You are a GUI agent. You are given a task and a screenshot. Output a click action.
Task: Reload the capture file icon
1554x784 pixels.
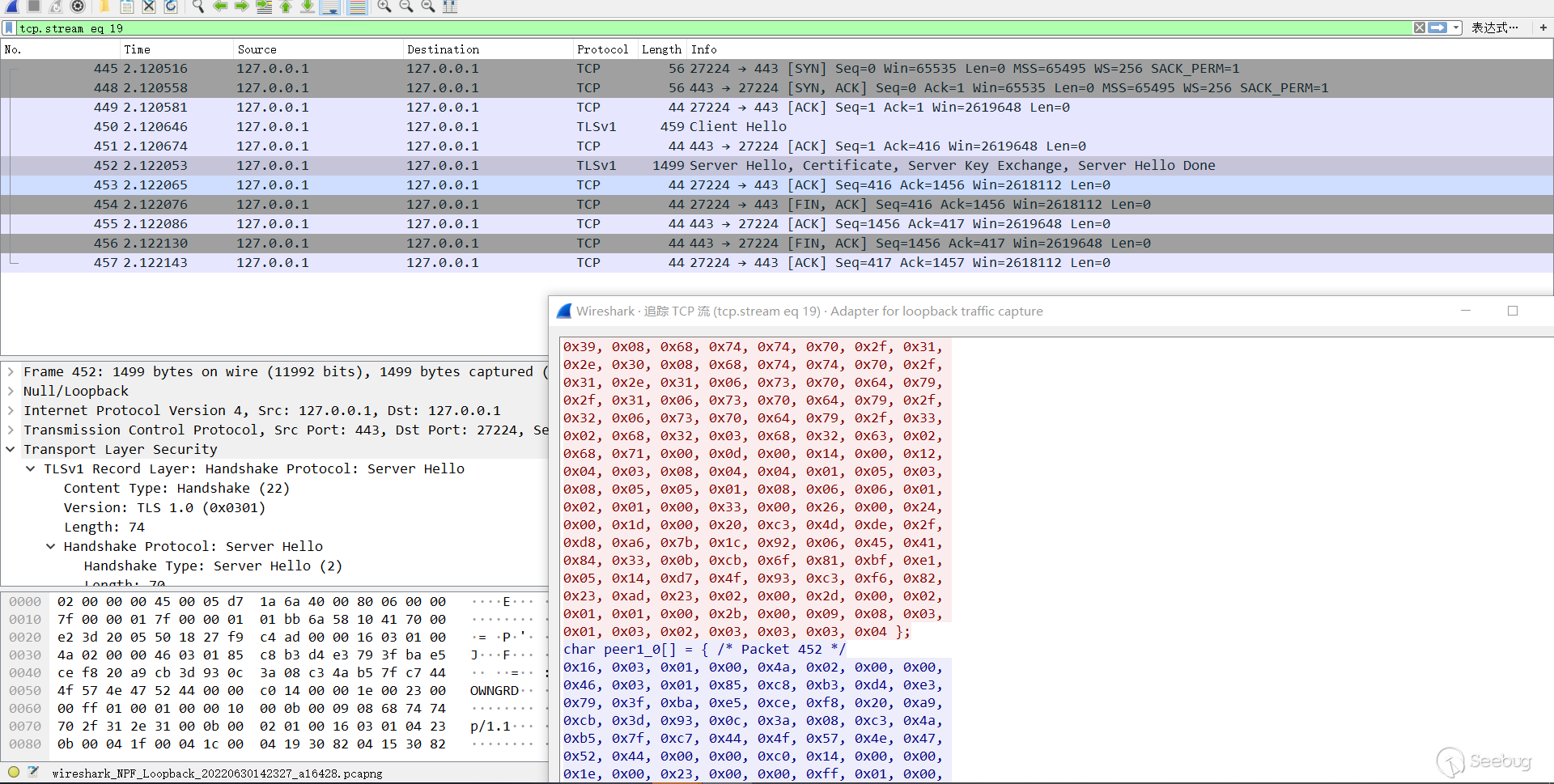[x=171, y=6]
